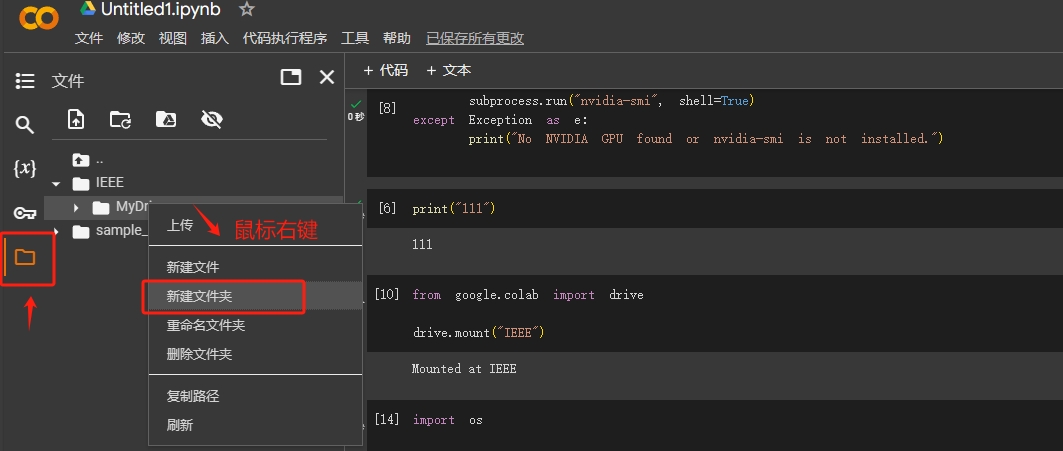Click the 文件 panel title

tap(68, 81)
